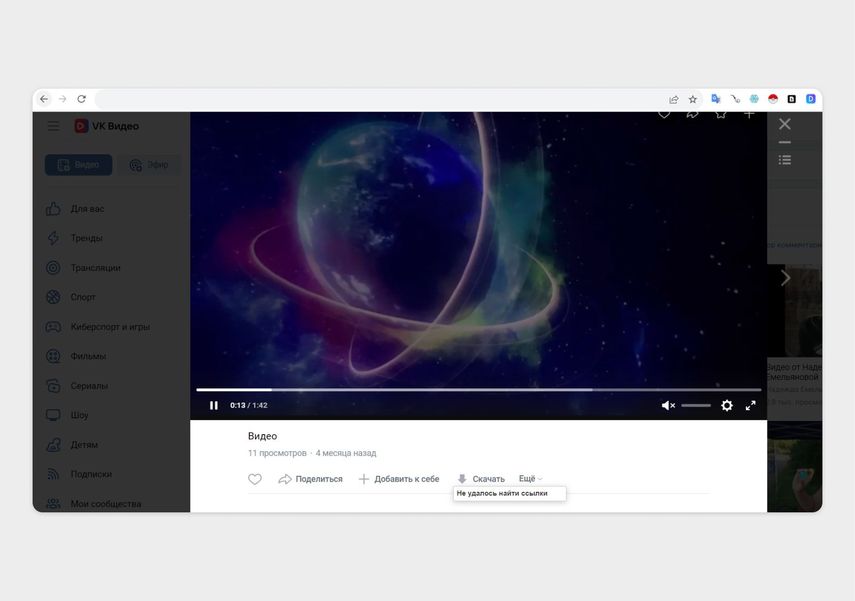Show the playlist with the list icon

point(785,160)
